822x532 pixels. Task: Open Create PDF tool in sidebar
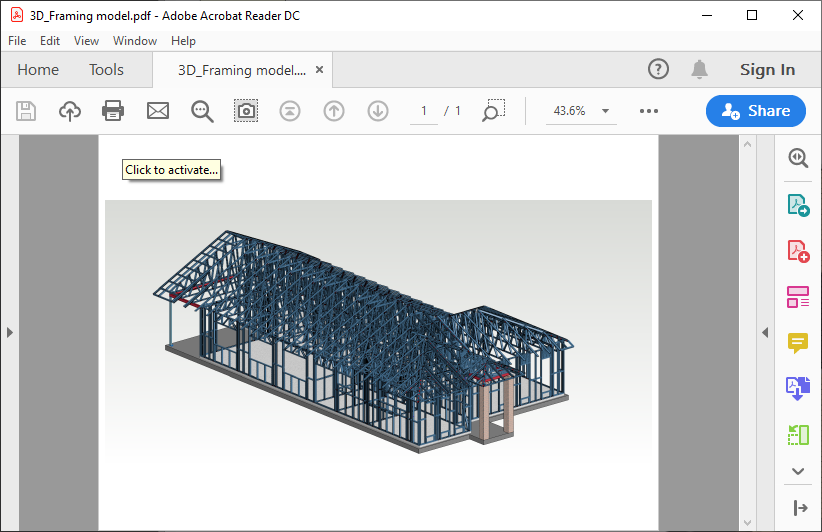coord(797,251)
